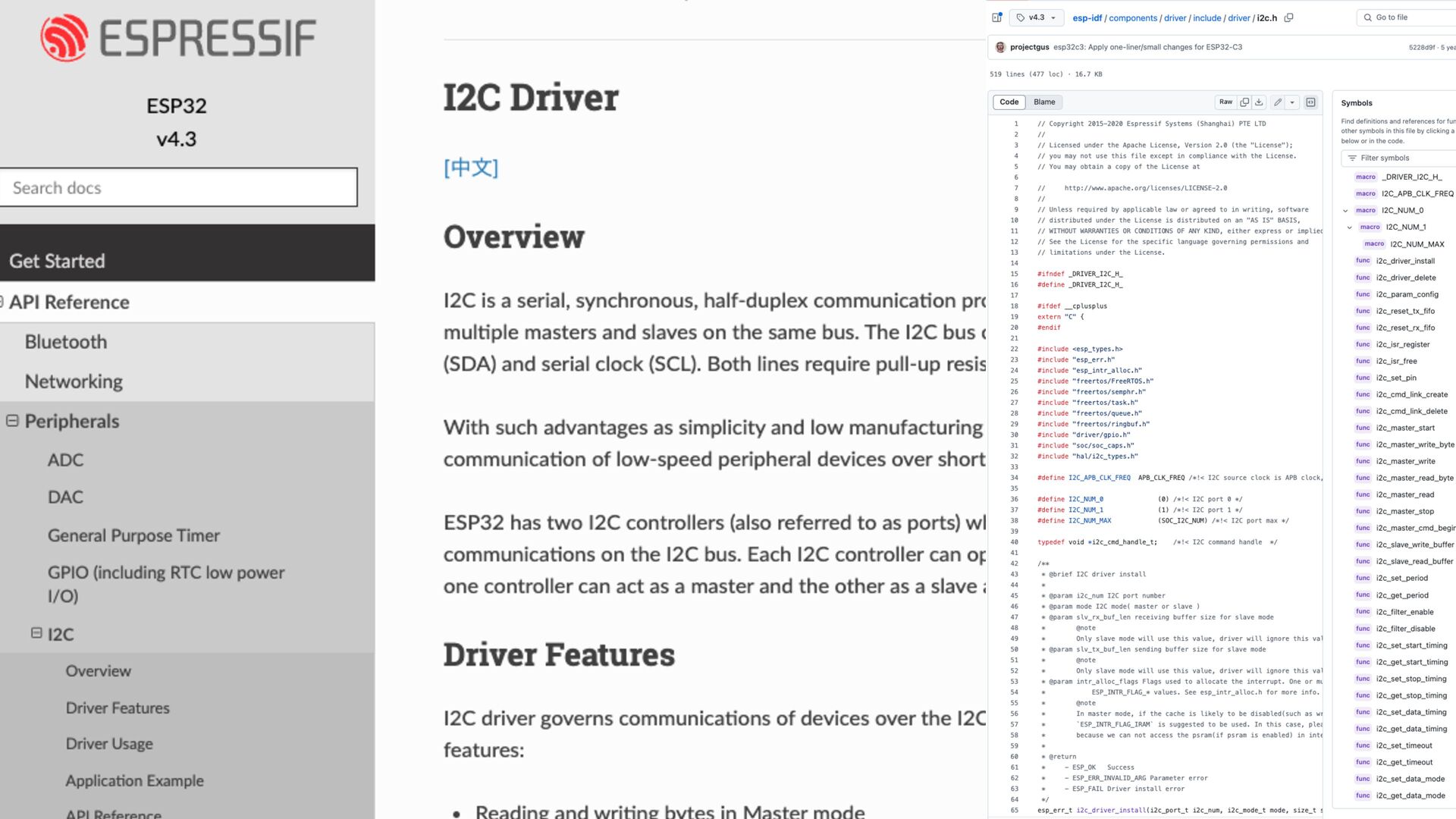This screenshot has height=819, width=1456.
Task: Open the ADC peripheral page
Action: (65, 460)
